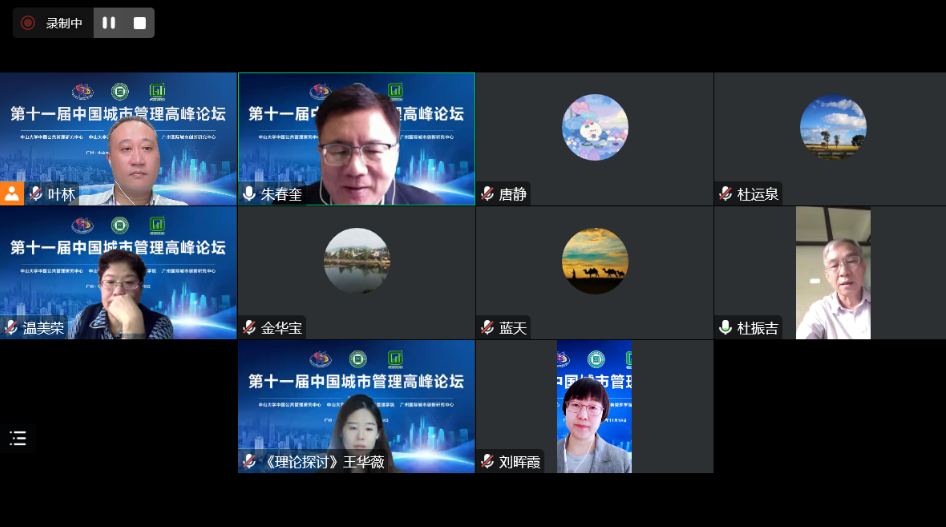Click the 录制中 recording status text
The width and height of the screenshot is (946, 527).
[64, 23]
